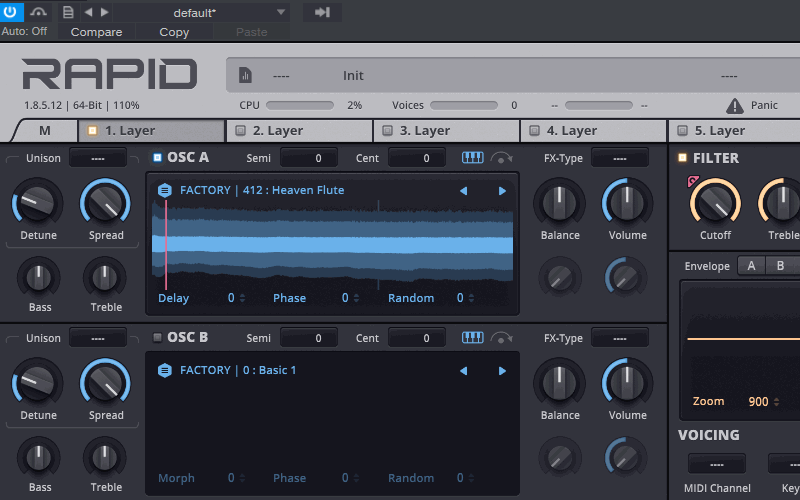
Task: Click the Init preset name
Action: [x=353, y=76]
